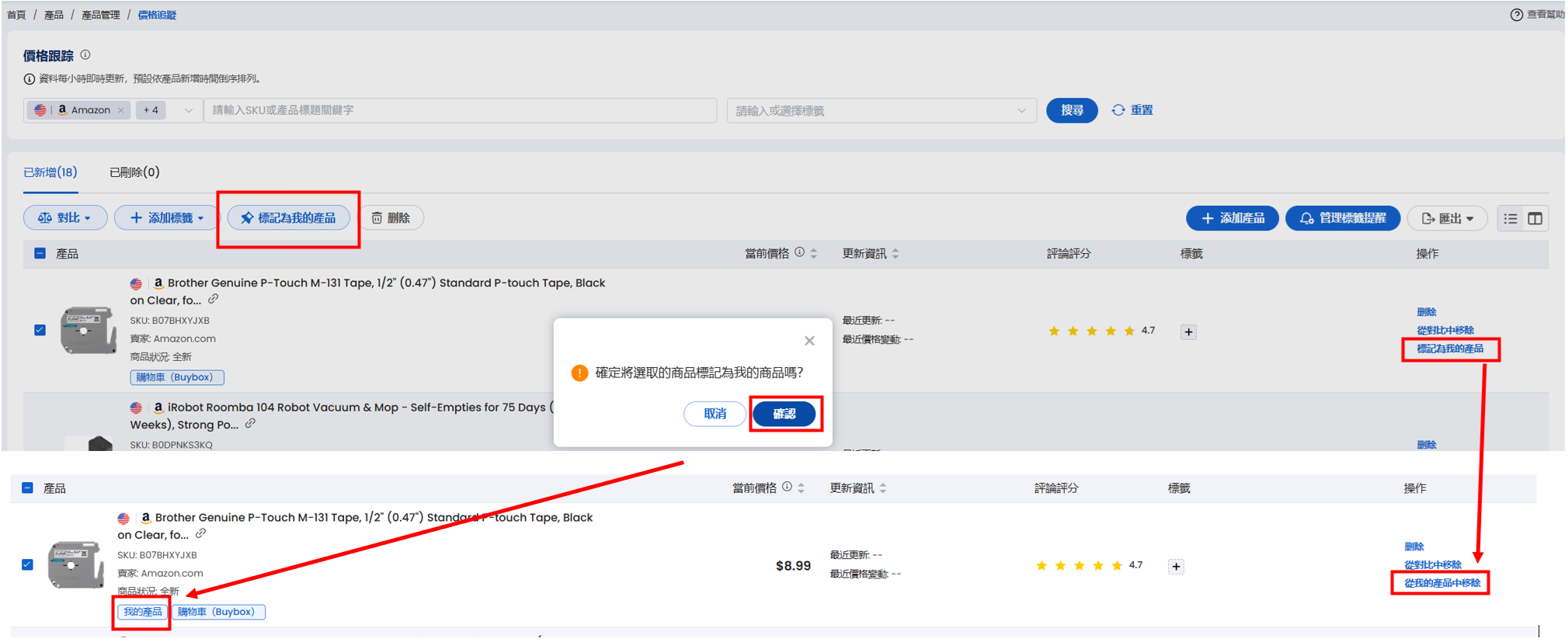
Task: Open link icon after iRobot Roomba title
Action: tap(250, 423)
